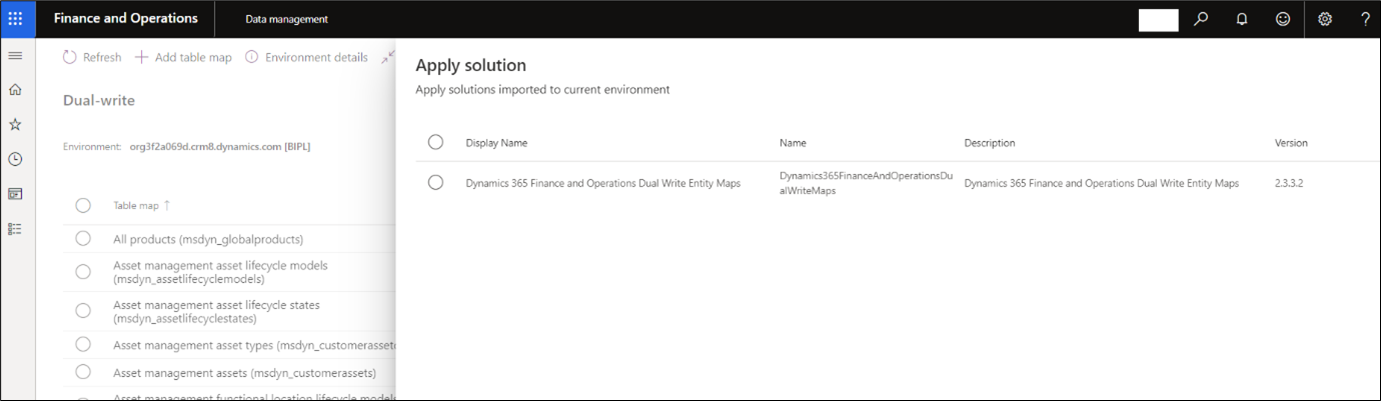Open Modules list icon in the sidebar
1381x401 pixels.
click(x=15, y=229)
